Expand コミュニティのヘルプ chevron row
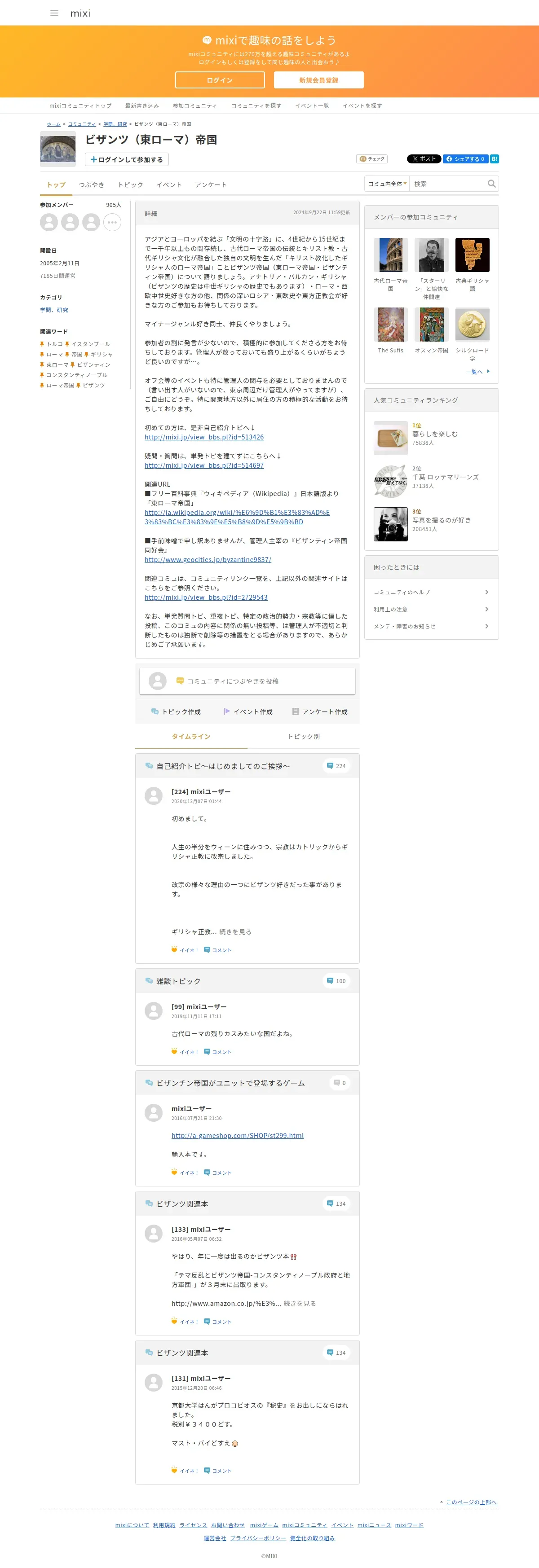Screen dimensions: 539x1568 [431, 592]
